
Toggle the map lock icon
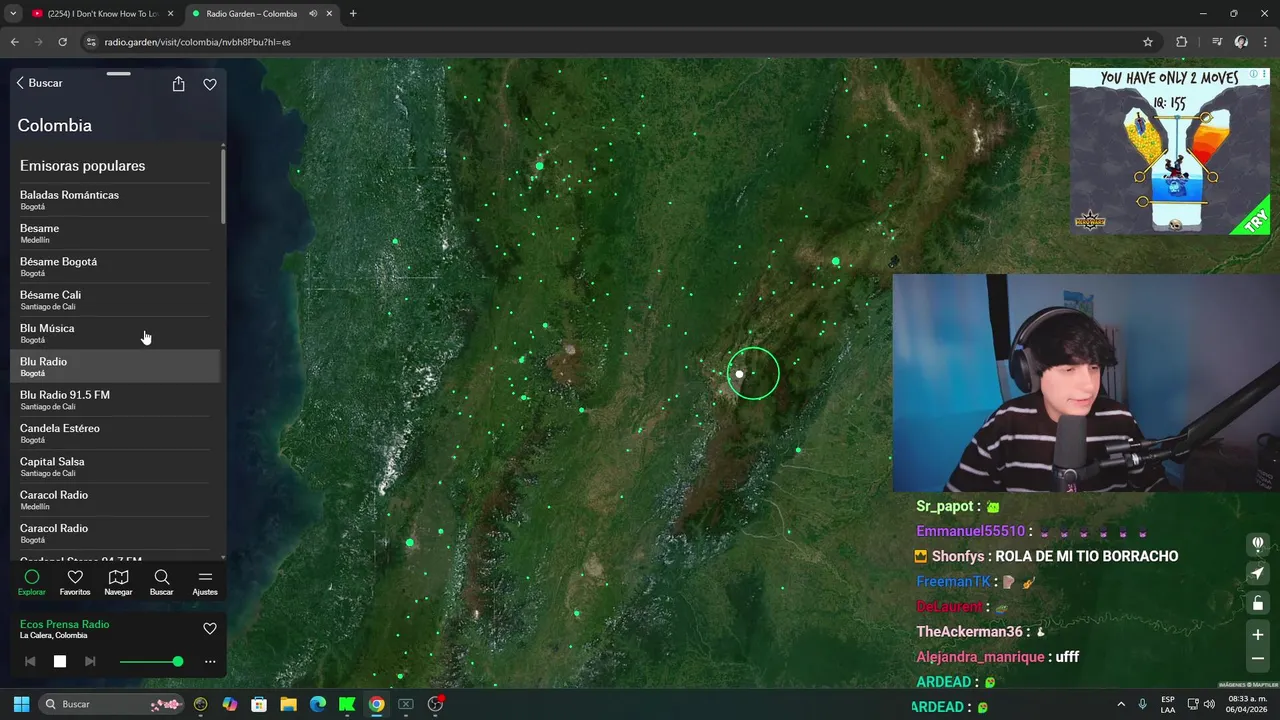[1258, 603]
